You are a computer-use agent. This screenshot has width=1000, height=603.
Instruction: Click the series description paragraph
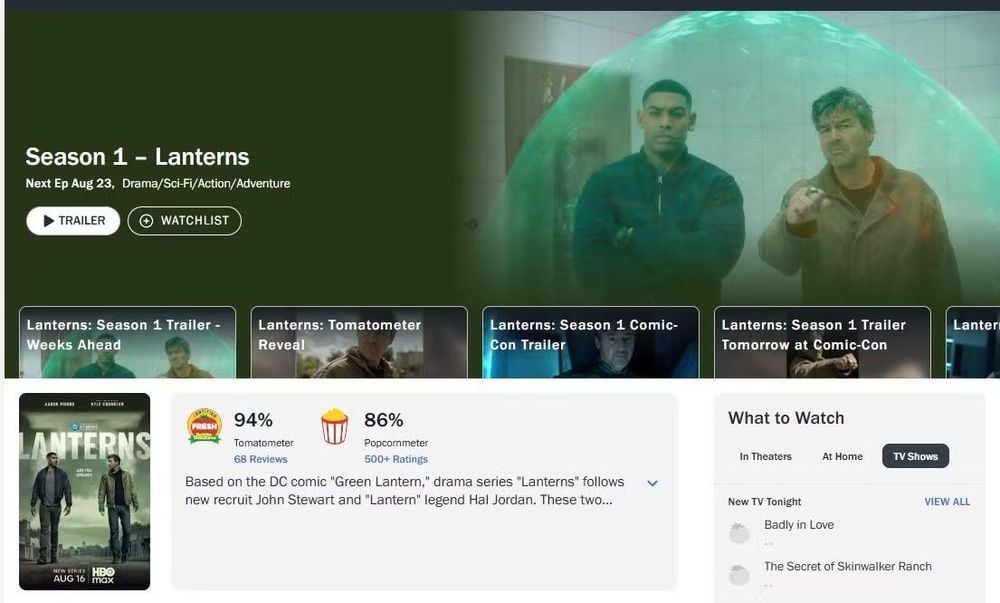(x=405, y=491)
